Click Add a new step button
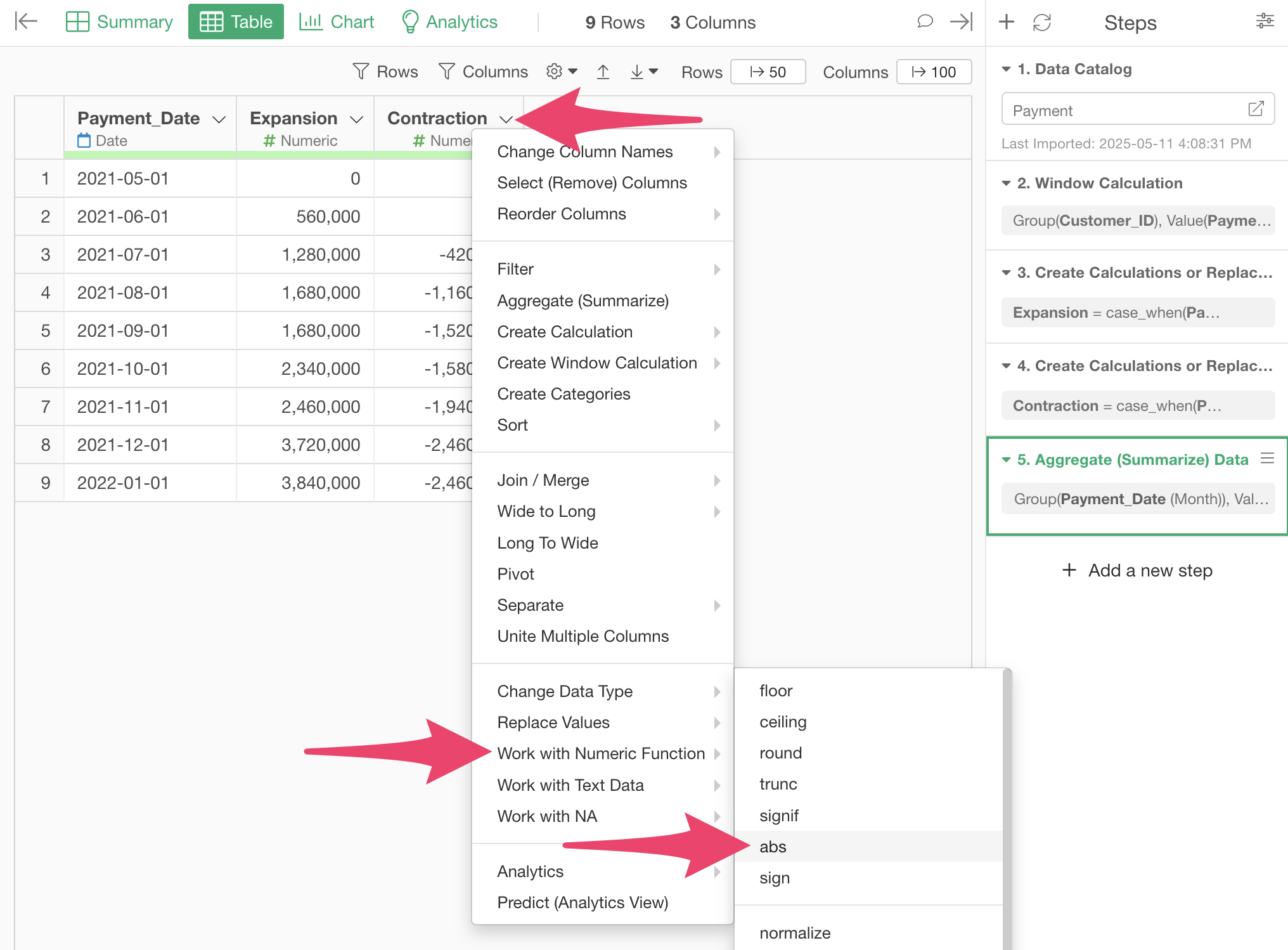This screenshot has width=1288, height=950. tap(1137, 570)
